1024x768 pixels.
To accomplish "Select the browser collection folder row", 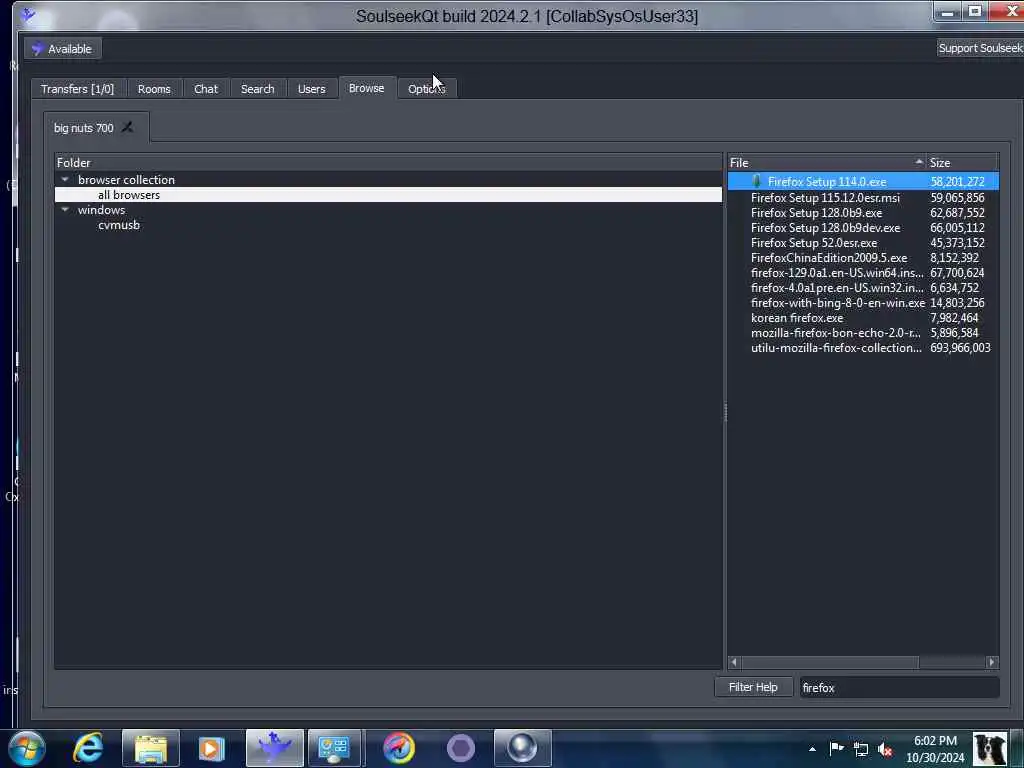I will [389, 180].
